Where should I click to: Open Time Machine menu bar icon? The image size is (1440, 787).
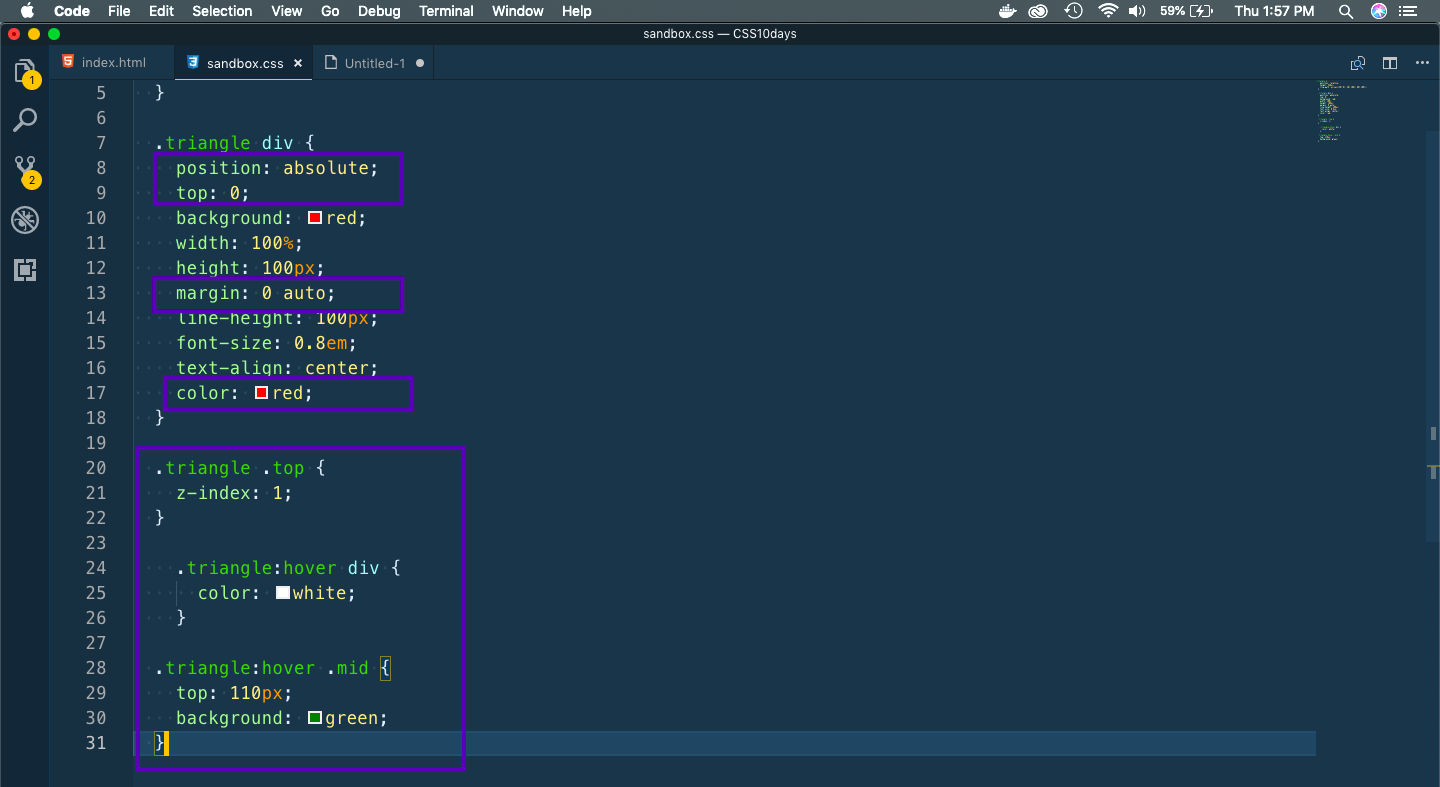(1073, 11)
